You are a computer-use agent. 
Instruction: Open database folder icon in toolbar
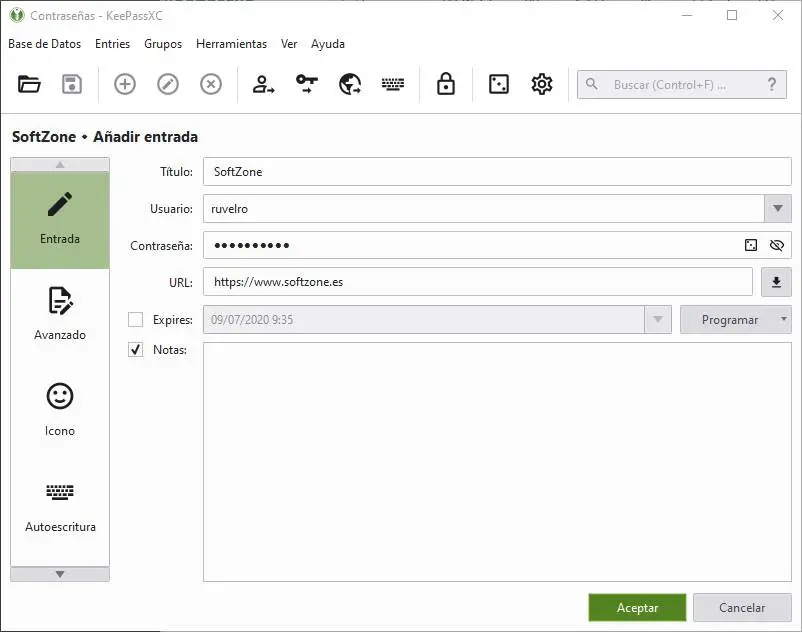29,84
